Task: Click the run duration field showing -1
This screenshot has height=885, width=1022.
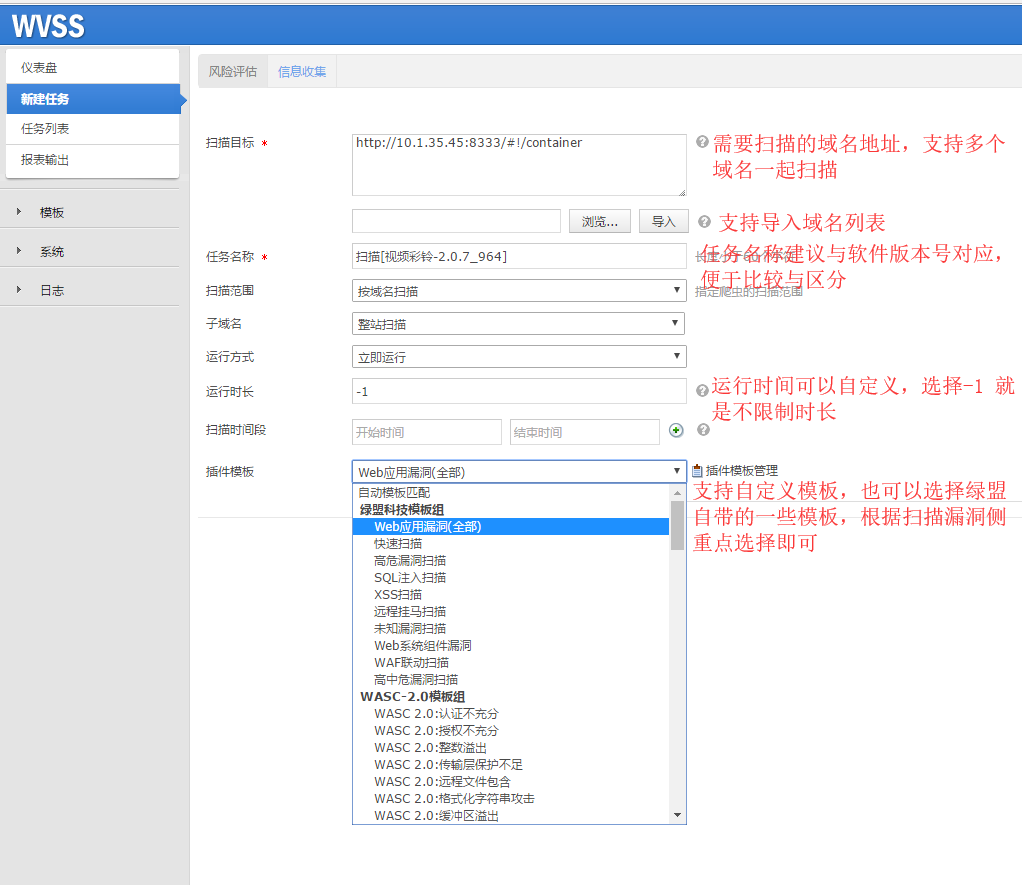Action: point(519,392)
